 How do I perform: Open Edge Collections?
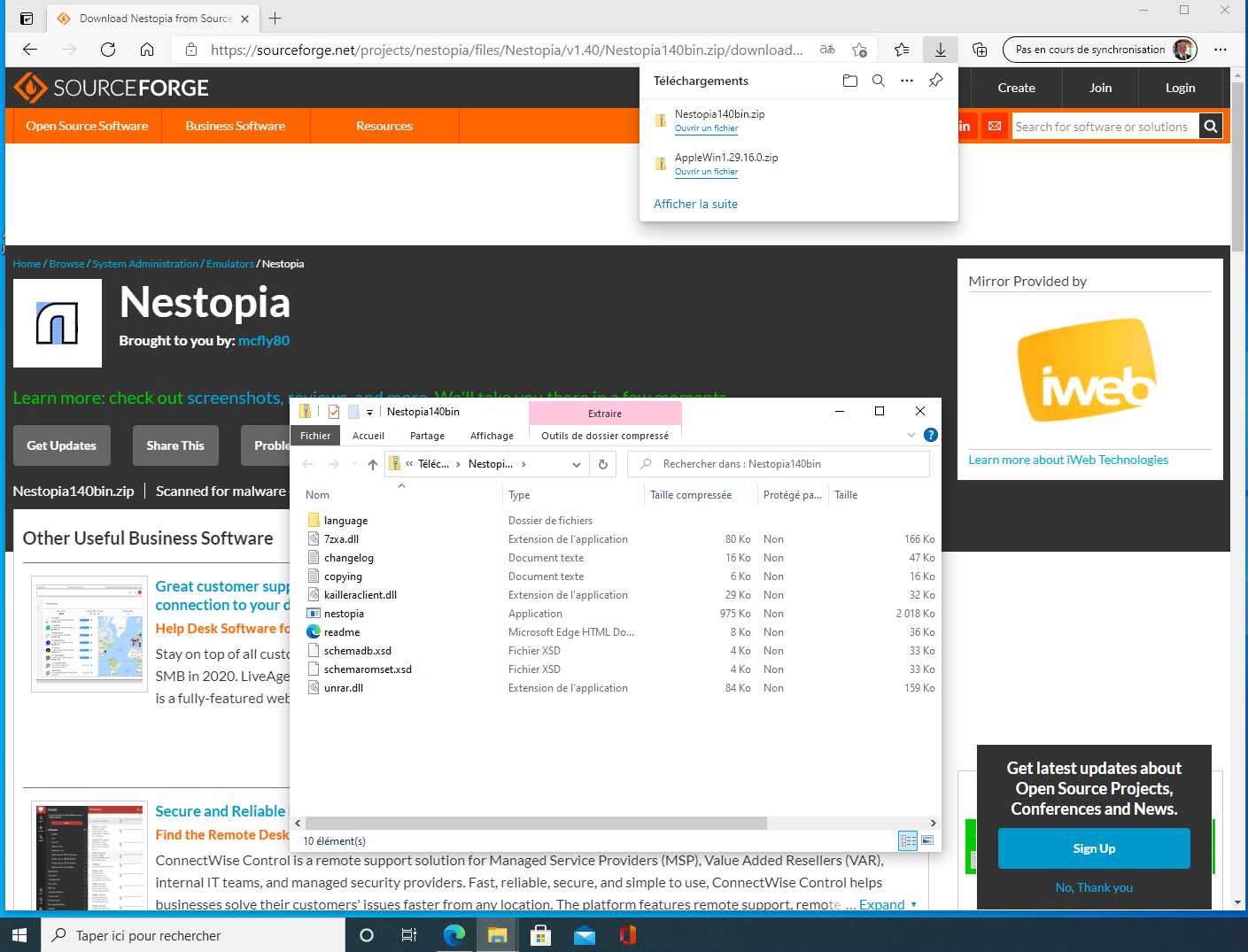(980, 50)
